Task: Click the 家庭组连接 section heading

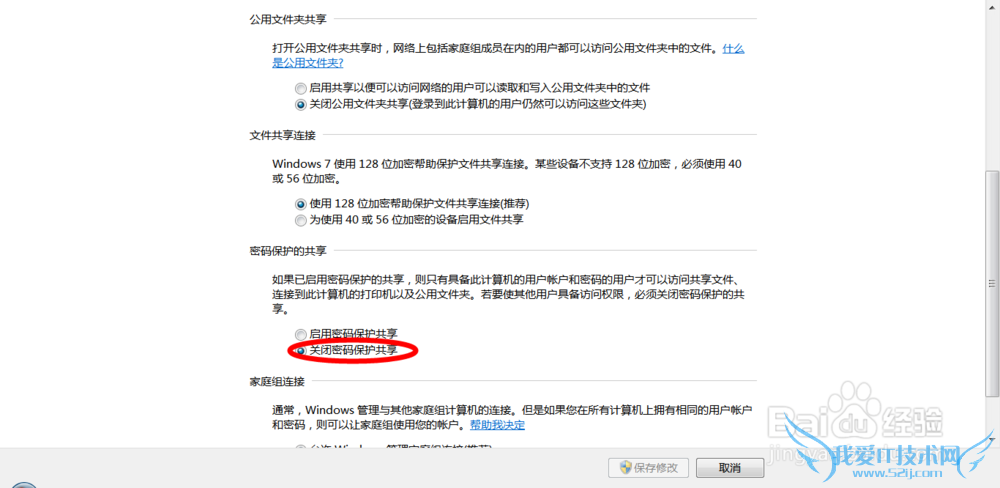Action: click(x=276, y=382)
